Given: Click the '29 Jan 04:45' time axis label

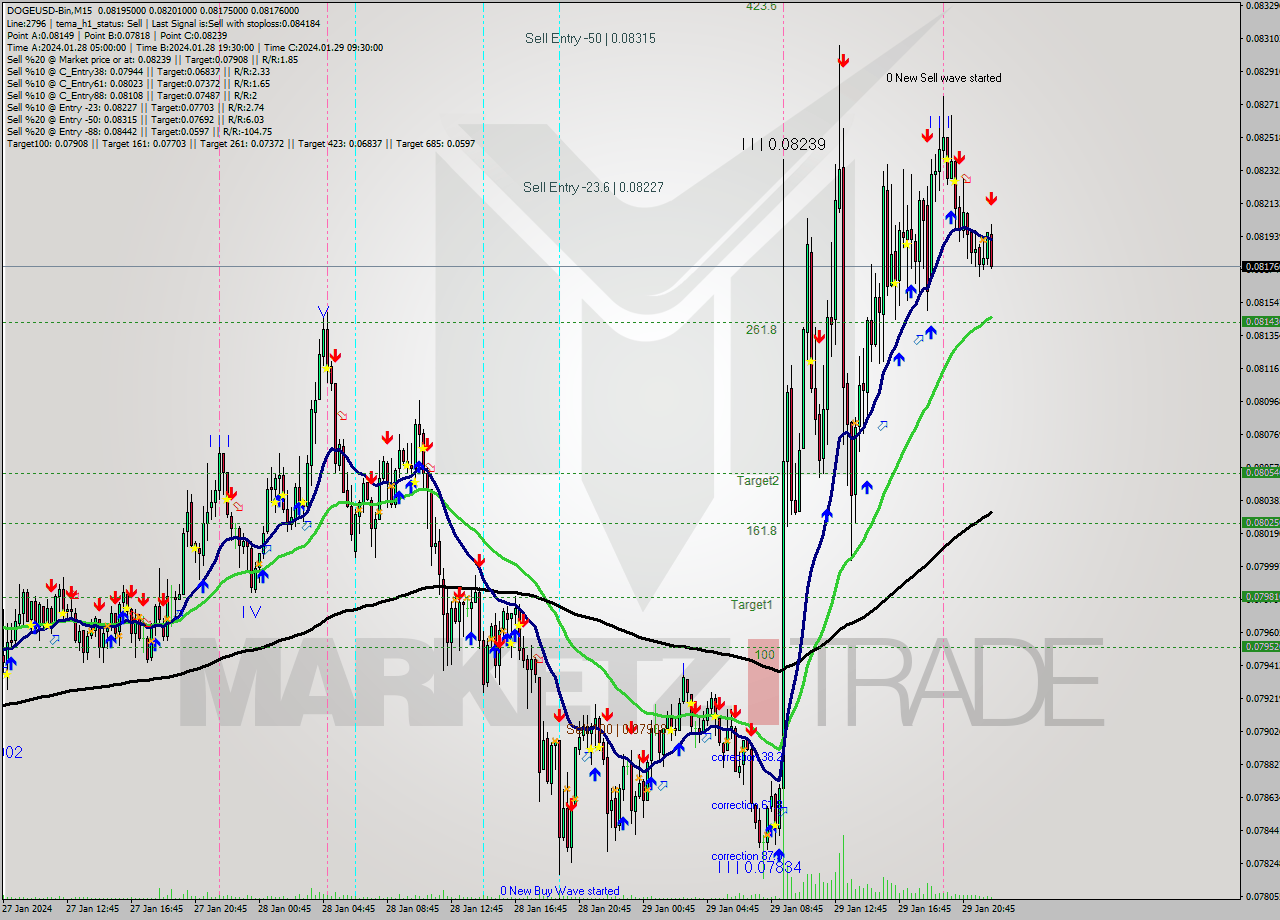Looking at the screenshot, I should coord(732,909).
